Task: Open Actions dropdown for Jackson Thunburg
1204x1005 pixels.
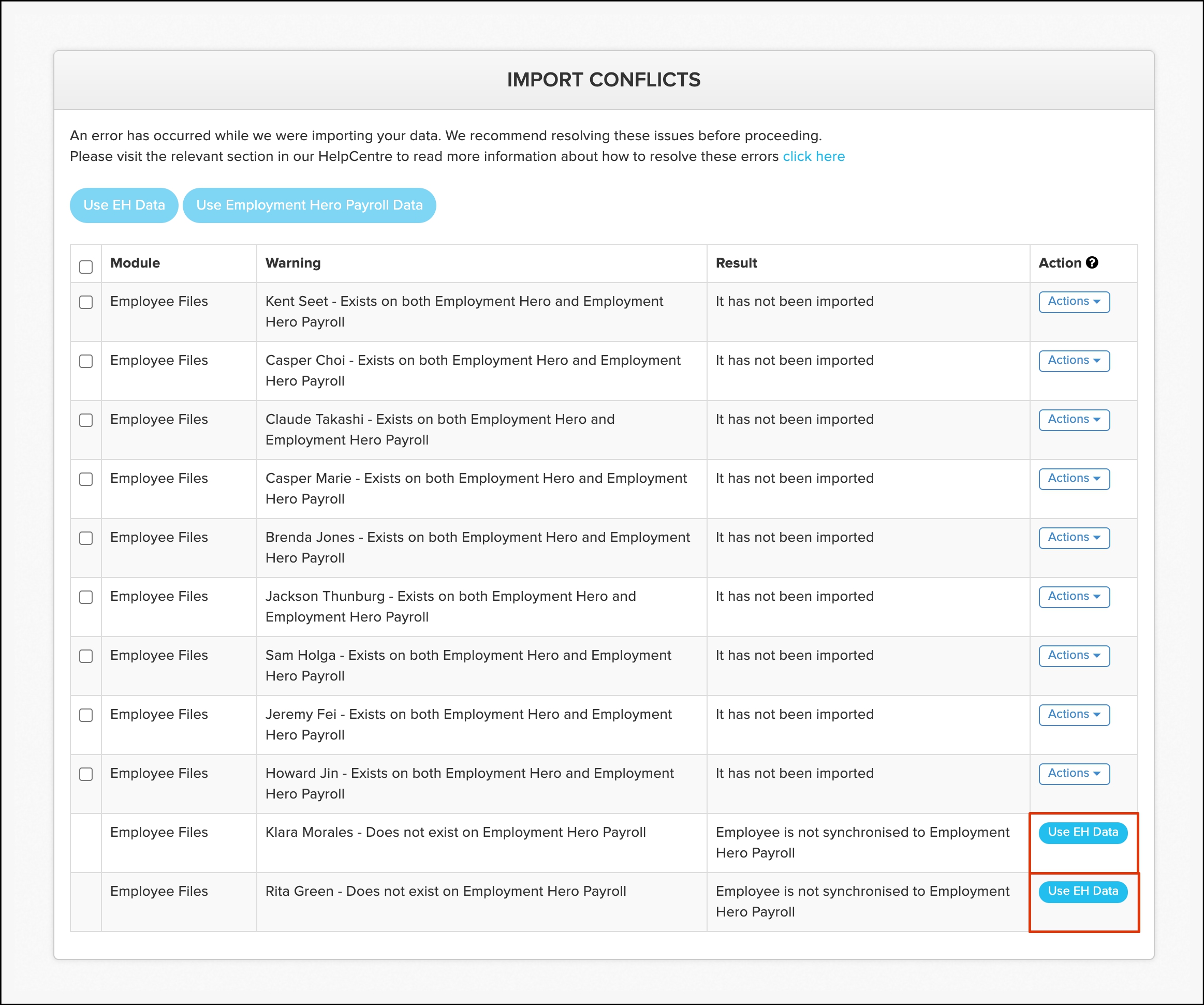Action: click(x=1073, y=597)
